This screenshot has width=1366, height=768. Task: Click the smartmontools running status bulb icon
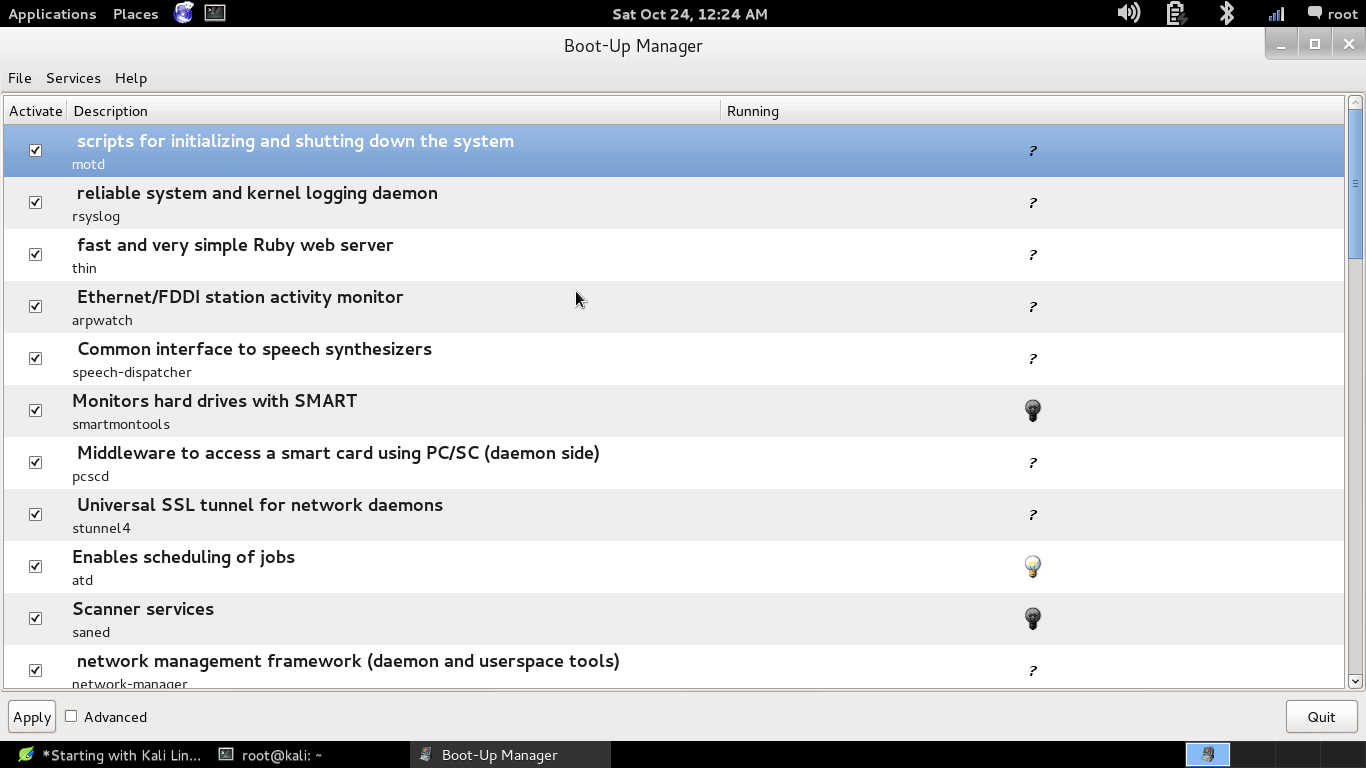(x=1033, y=411)
